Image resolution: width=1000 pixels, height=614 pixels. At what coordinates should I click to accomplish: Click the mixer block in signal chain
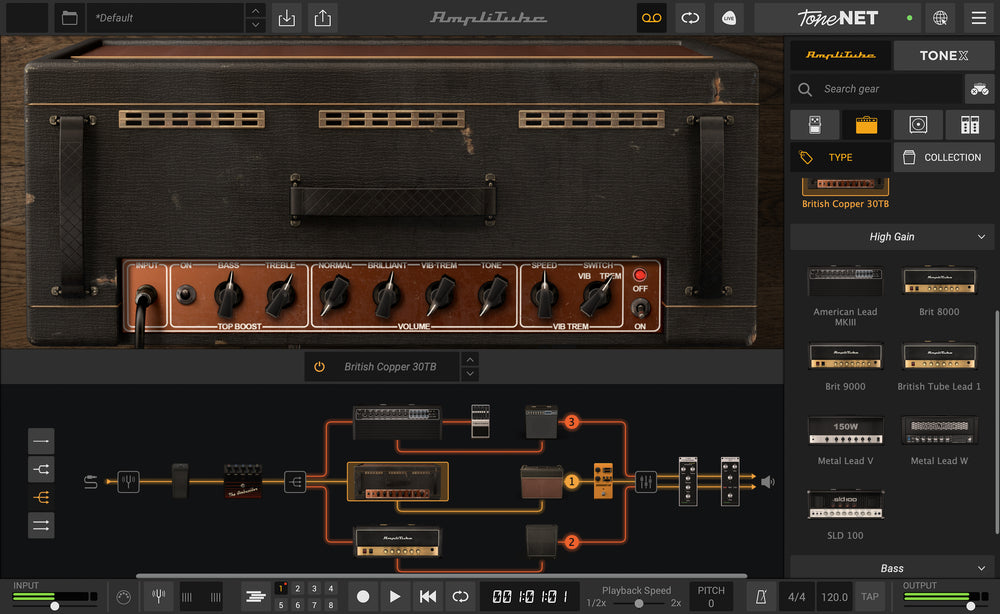coord(645,482)
